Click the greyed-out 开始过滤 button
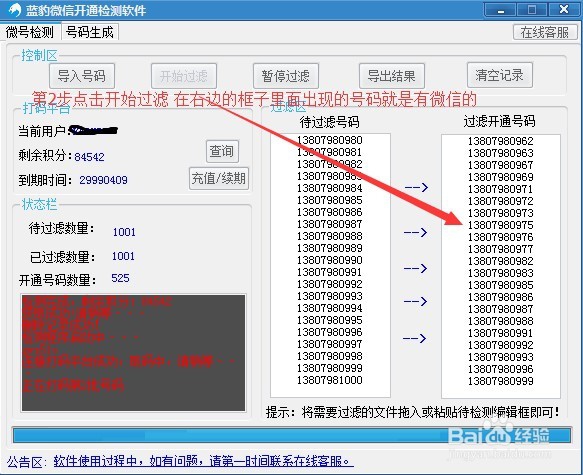This screenshot has width=583, height=475. pos(184,76)
